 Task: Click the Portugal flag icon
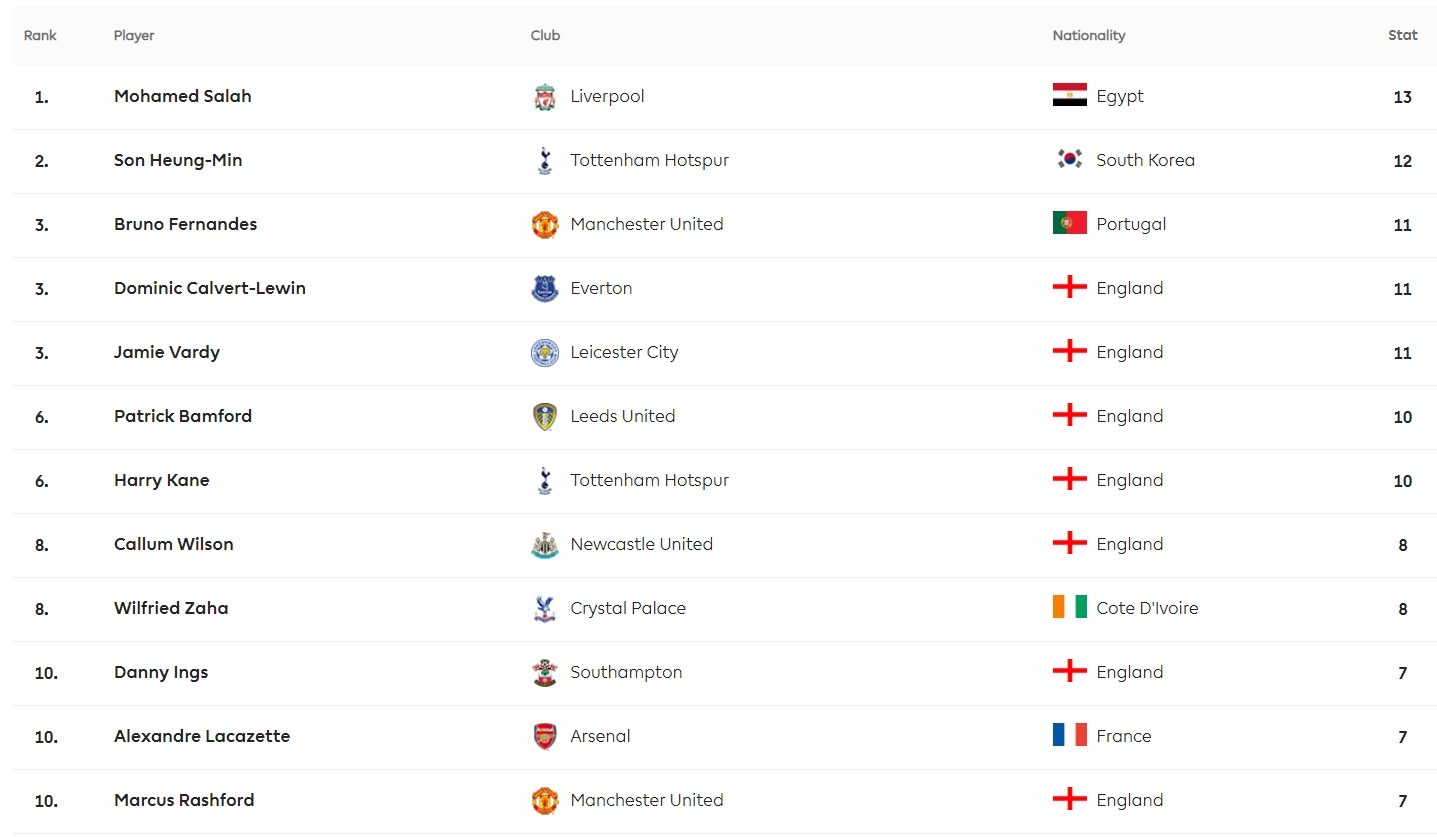1069,224
